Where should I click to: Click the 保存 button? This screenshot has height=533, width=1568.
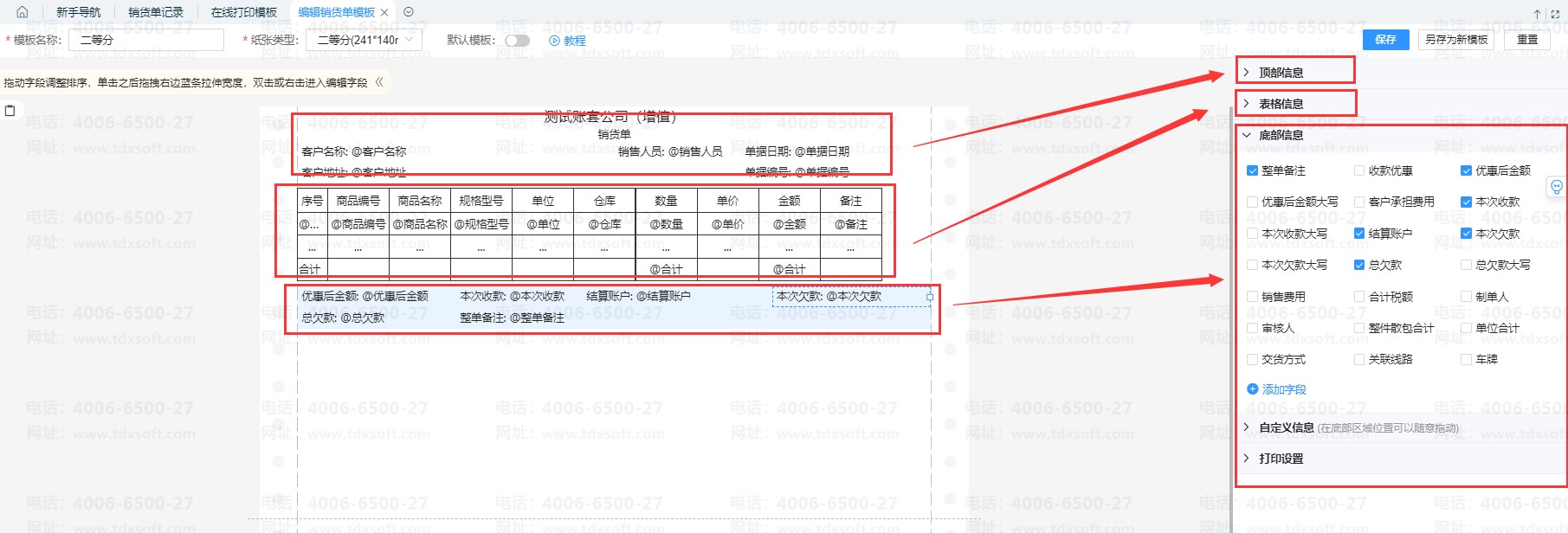click(1385, 40)
